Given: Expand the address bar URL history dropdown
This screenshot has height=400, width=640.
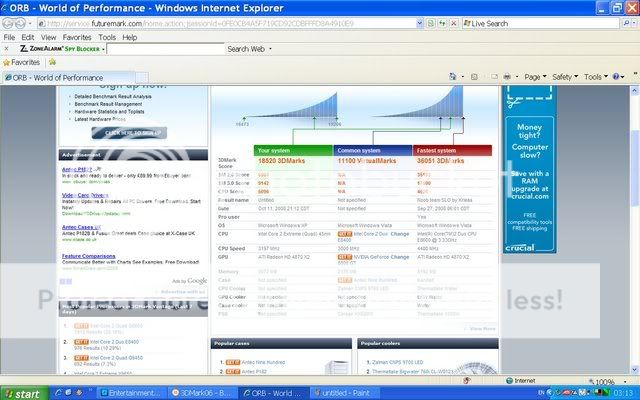Looking at the screenshot, I should 420,24.
